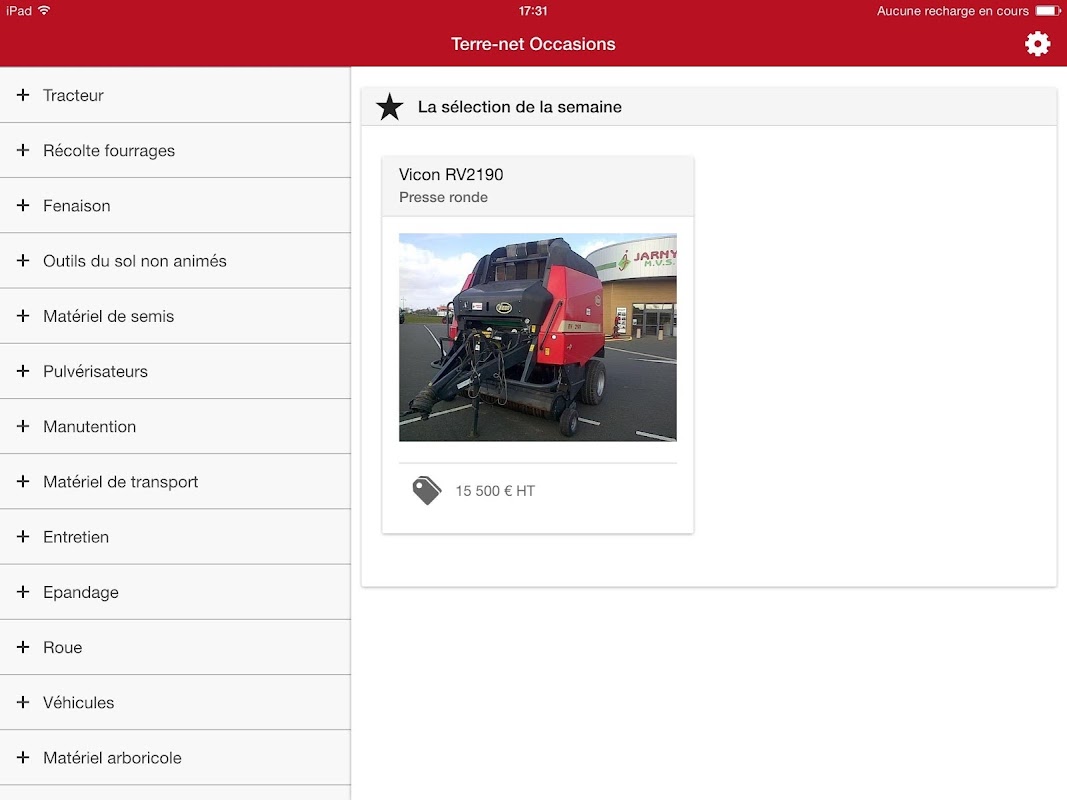Choose the Fenaison category label
This screenshot has width=1067, height=800.
pos(76,205)
